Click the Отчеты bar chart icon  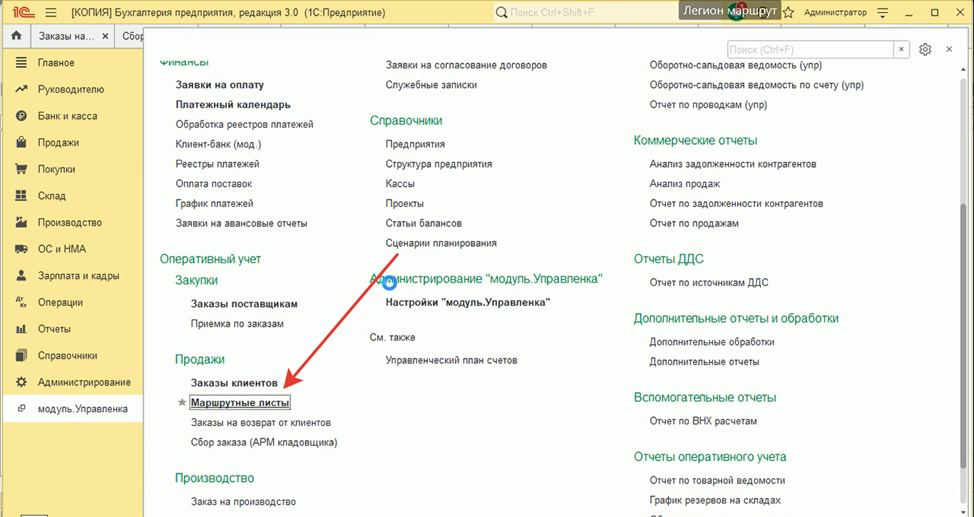21,329
